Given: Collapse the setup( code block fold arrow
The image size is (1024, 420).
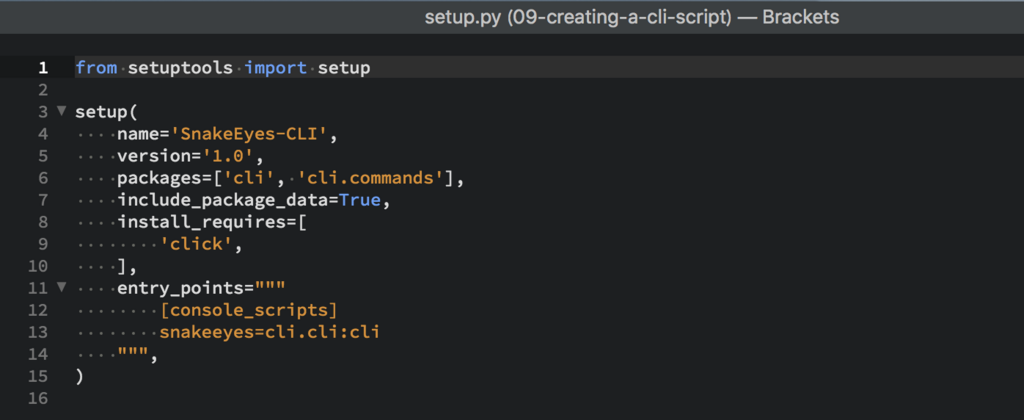Looking at the screenshot, I should [60, 112].
